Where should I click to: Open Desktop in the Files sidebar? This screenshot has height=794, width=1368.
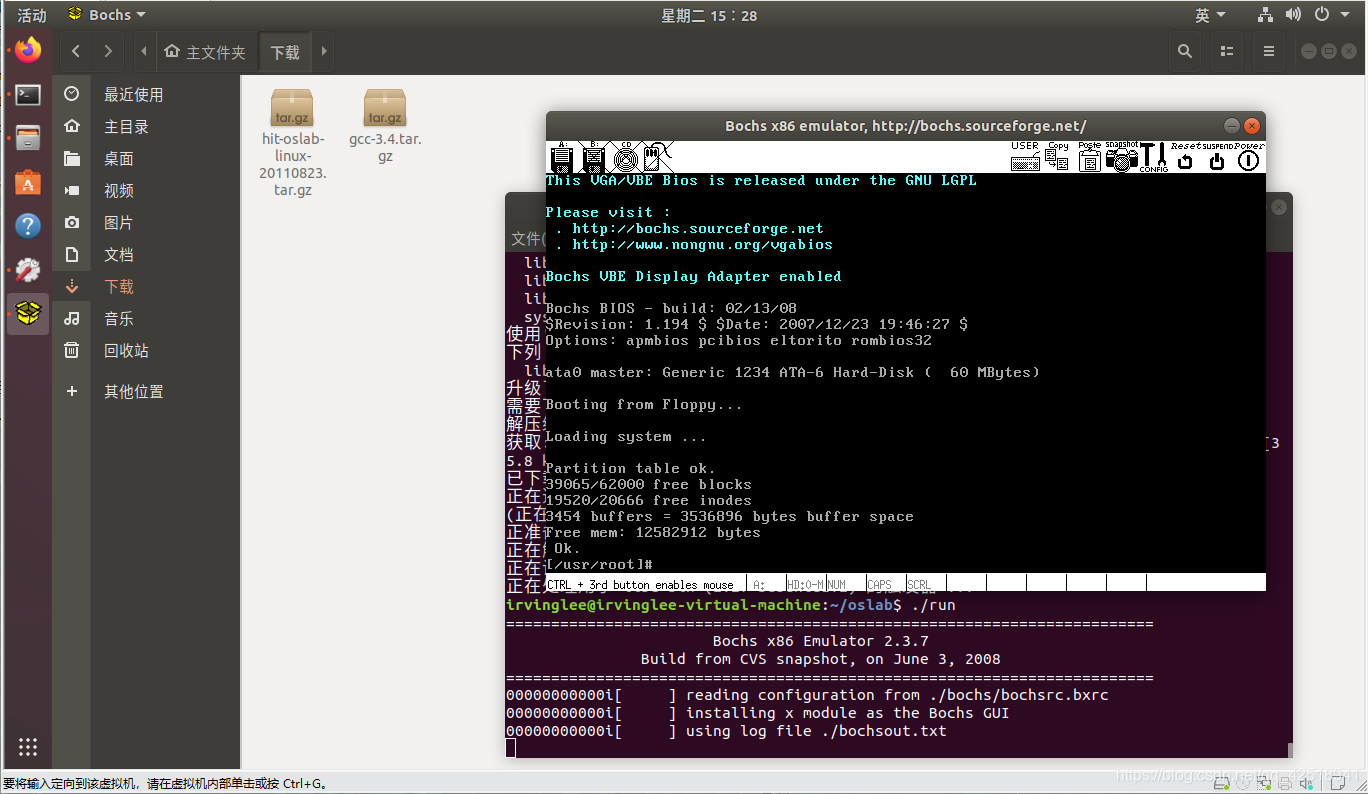pos(146,158)
